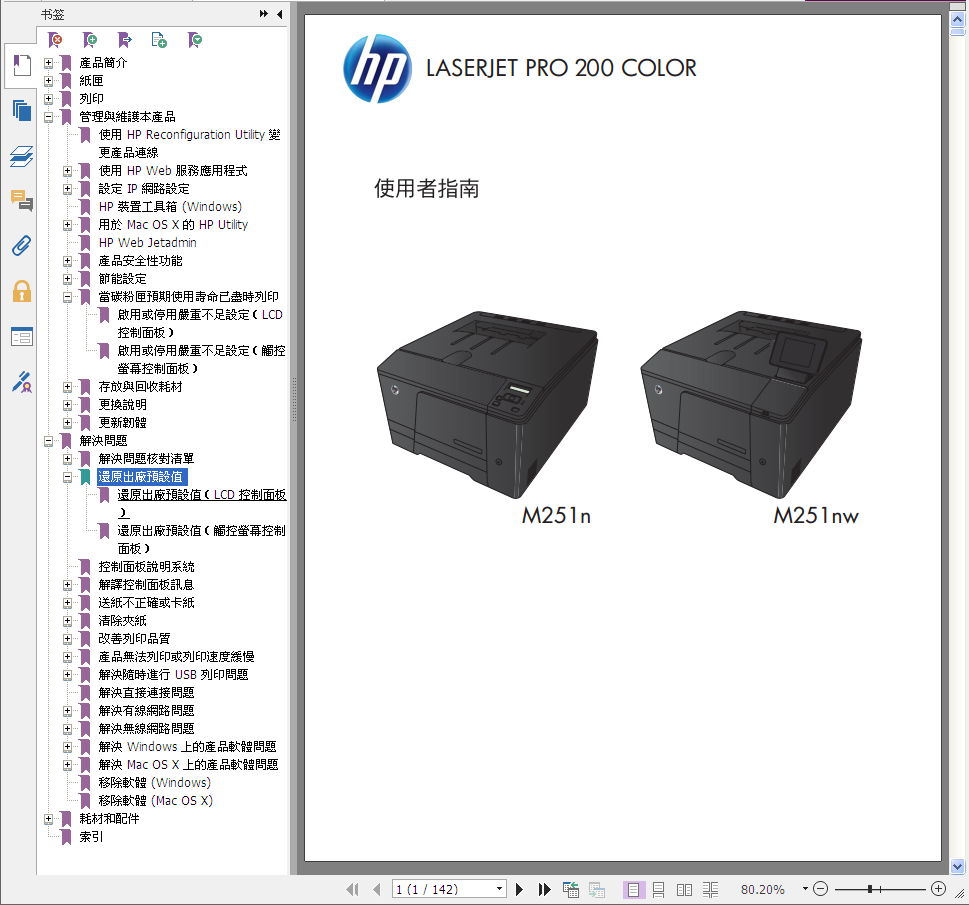Image resolution: width=969 pixels, height=905 pixels.
Task: Expand bookmark panel with double-arrow icon
Action: 264,14
